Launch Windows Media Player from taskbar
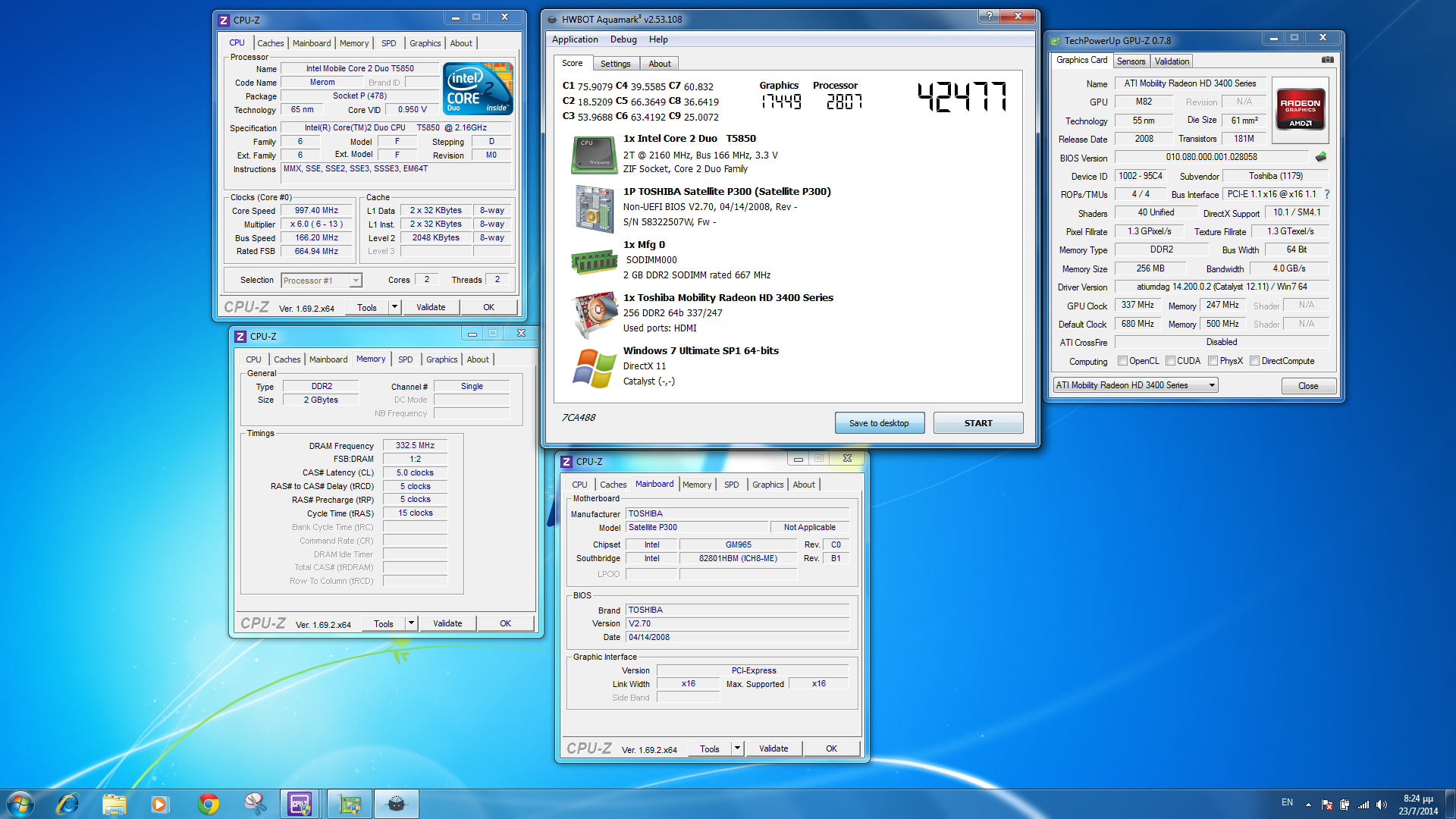This screenshot has width=1456, height=819. point(159,804)
